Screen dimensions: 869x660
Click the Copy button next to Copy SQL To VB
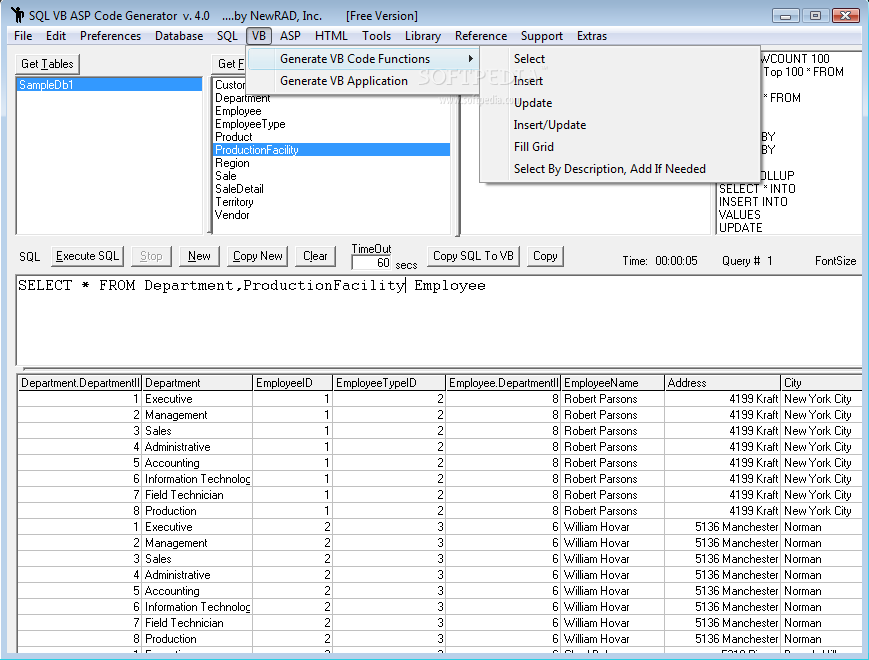(545, 256)
